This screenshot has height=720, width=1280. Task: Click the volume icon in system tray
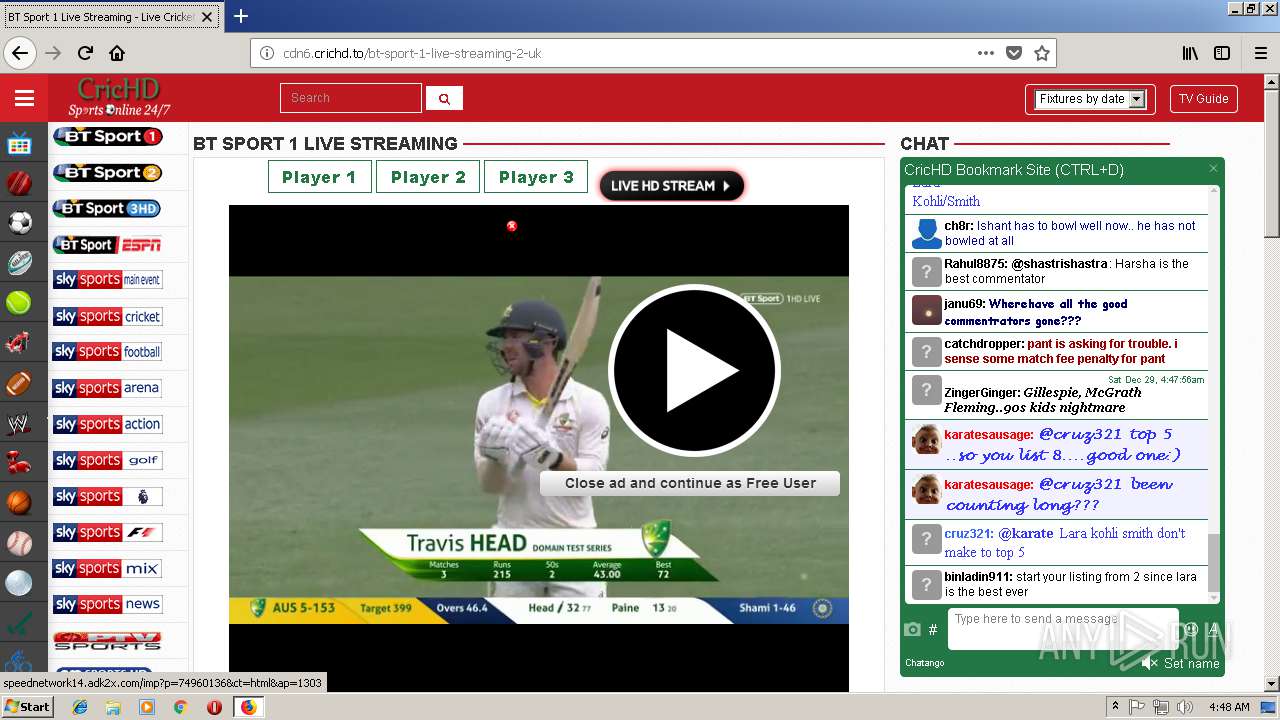(1185, 707)
